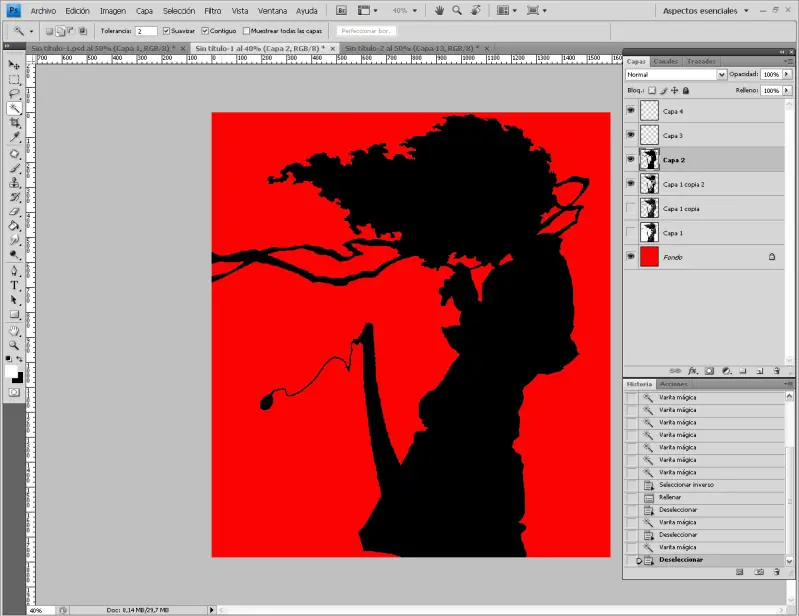The width and height of the screenshot is (799, 616).
Task: Reset to default black and white colors
Action: (x=9, y=359)
